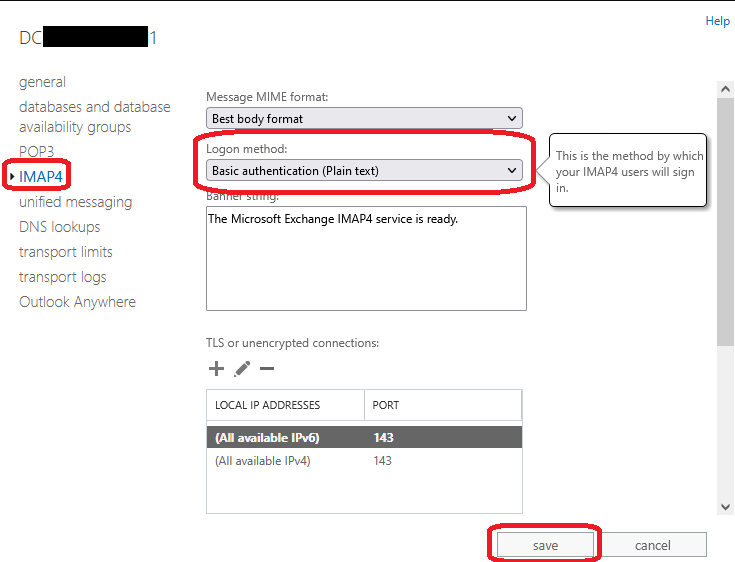
Task: Click the add (plus) connection icon
Action: (x=216, y=369)
